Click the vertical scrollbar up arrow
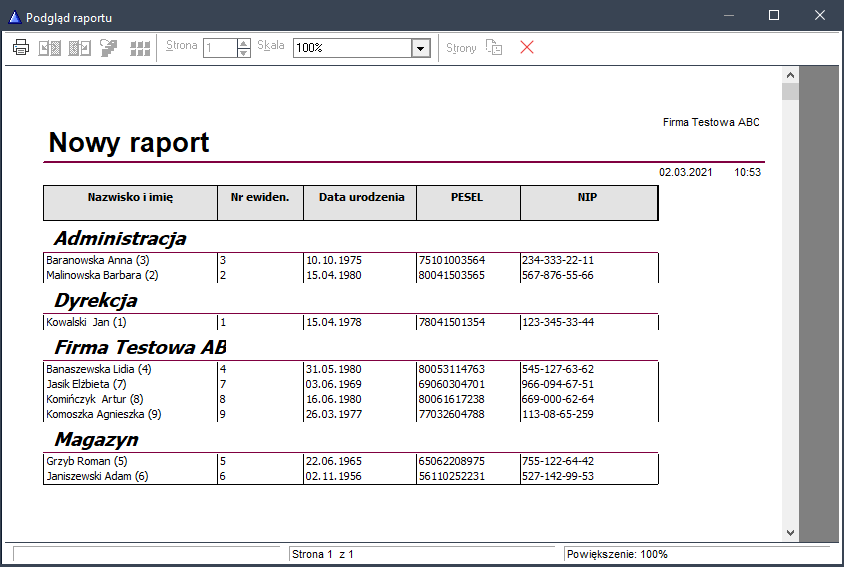Image resolution: width=844 pixels, height=567 pixels. pyautogui.click(x=790, y=75)
